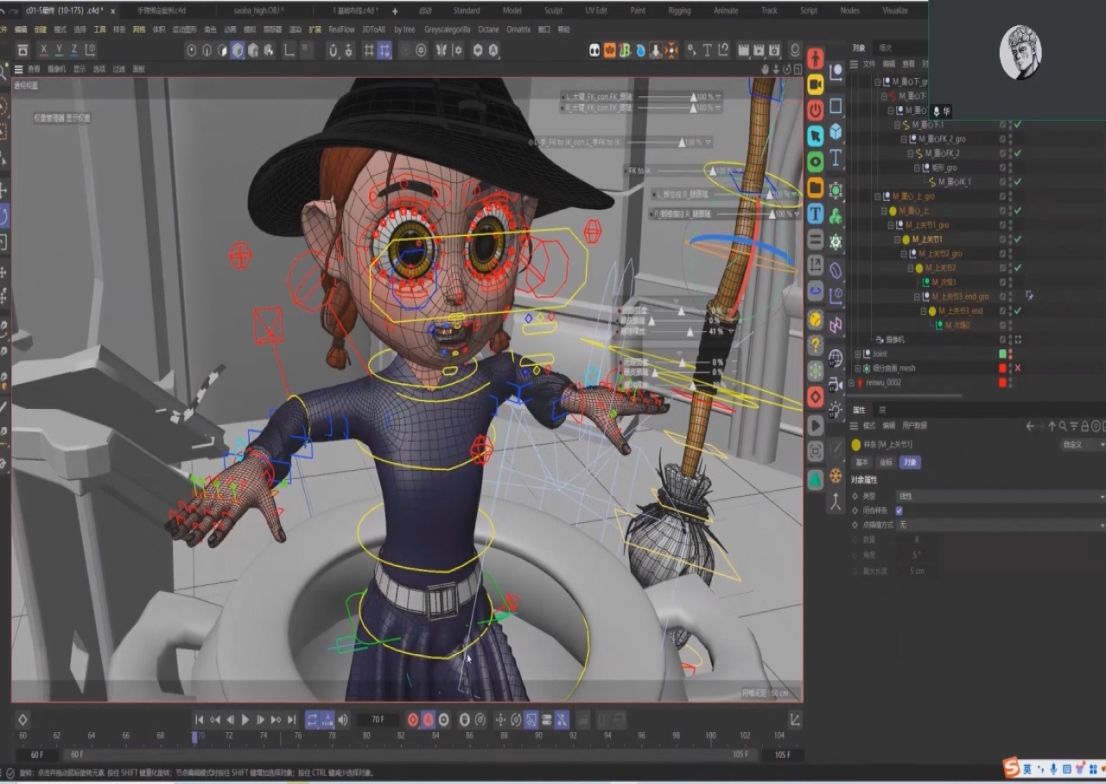The width and height of the screenshot is (1106, 784).
Task: Click the search magnifier in attributes panel
Action: 1062,426
